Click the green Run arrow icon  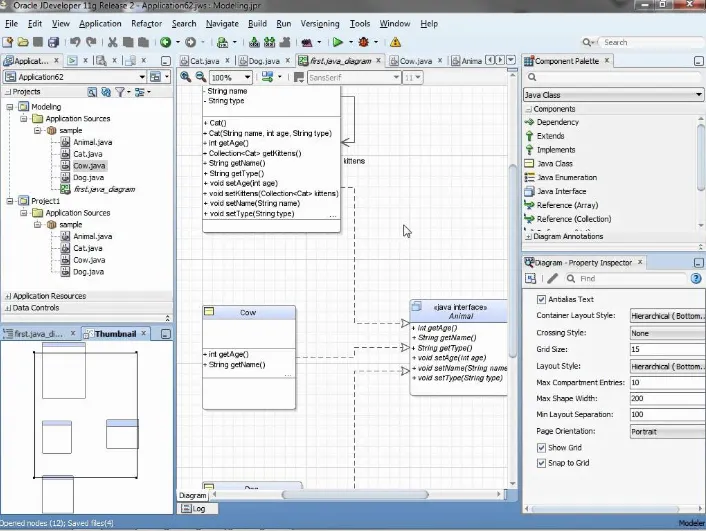(338, 42)
